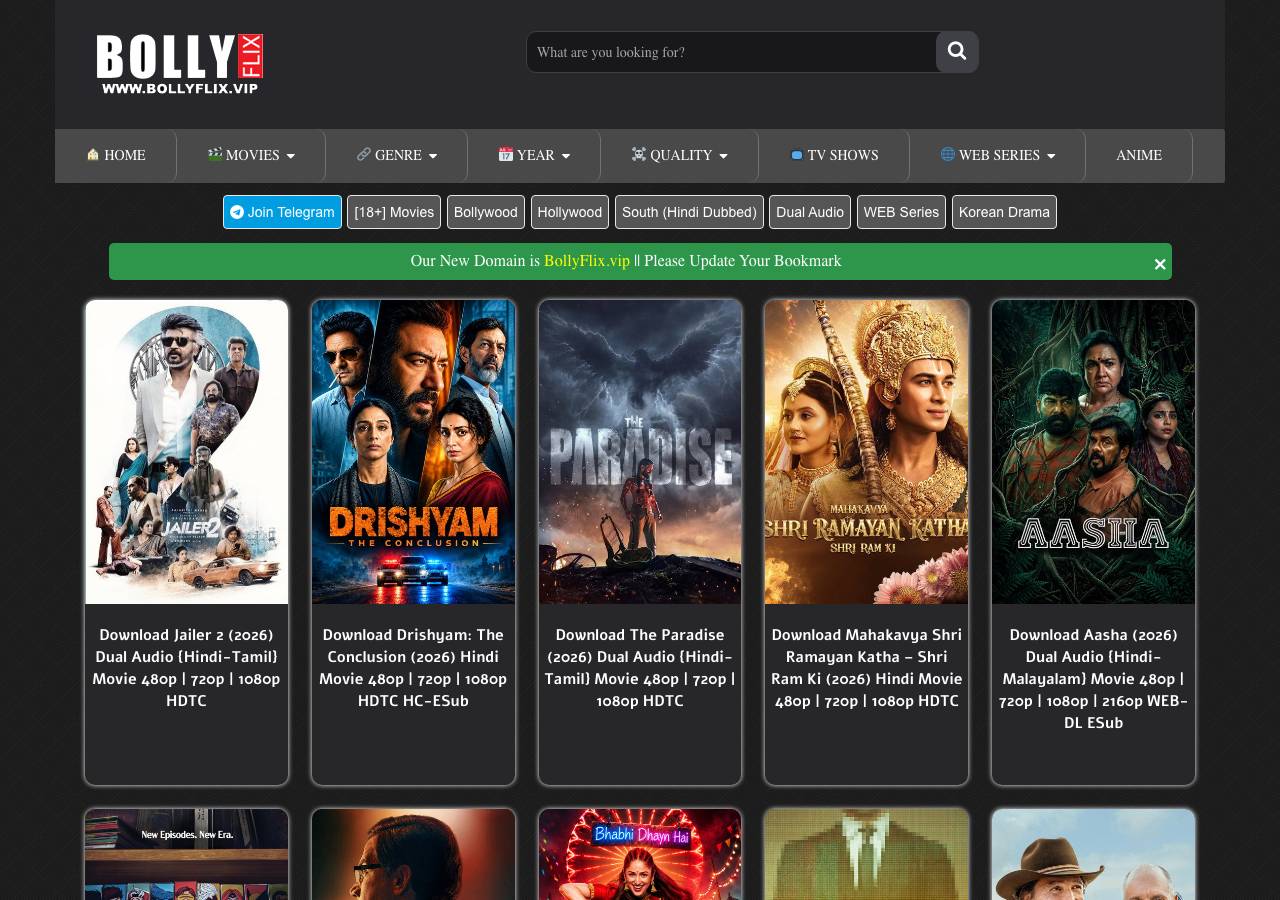The image size is (1280, 900).
Task: Select the Korean Drama category button
Action: (1004, 212)
